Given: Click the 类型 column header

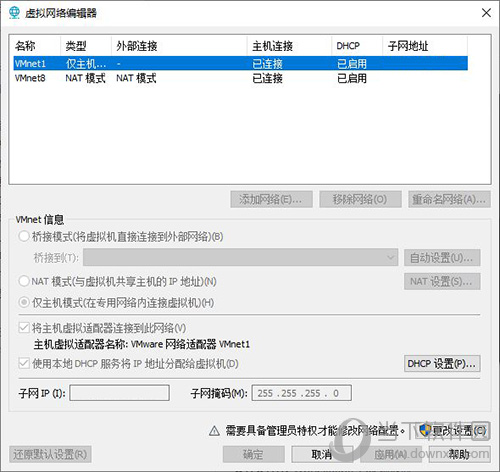Looking at the screenshot, I should [x=86, y=46].
